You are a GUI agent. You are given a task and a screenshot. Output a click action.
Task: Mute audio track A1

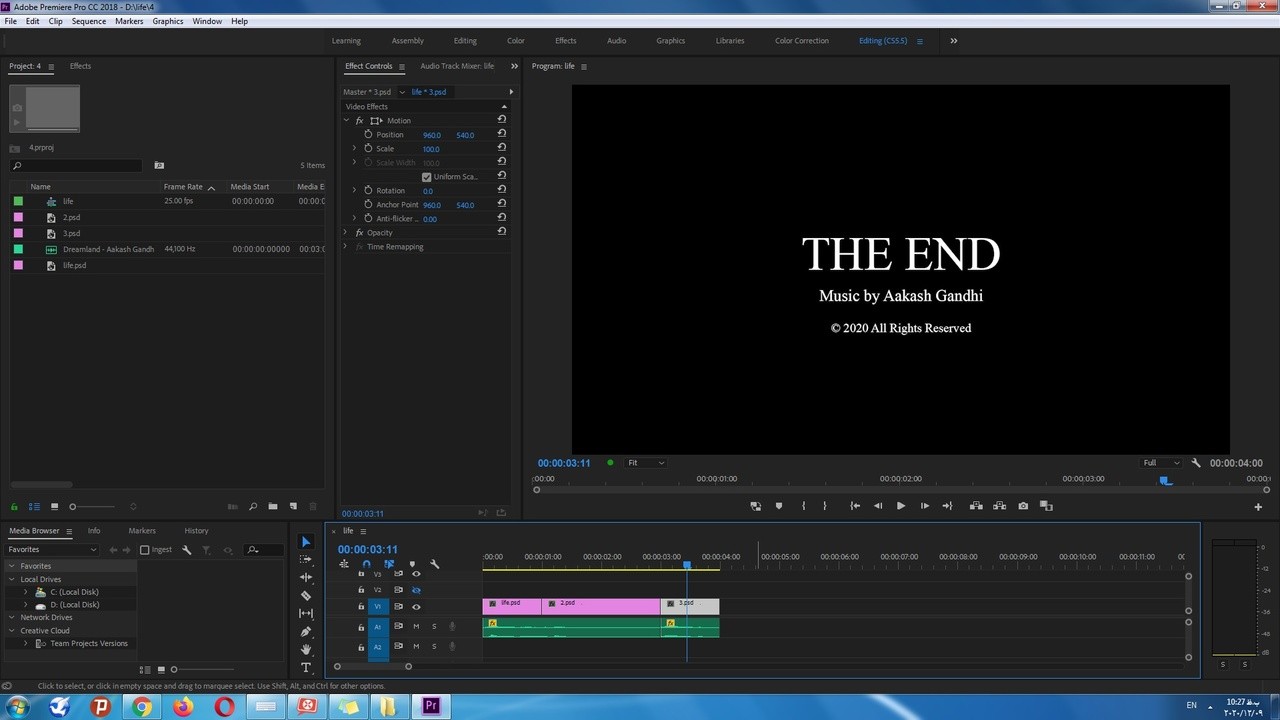pyautogui.click(x=416, y=627)
